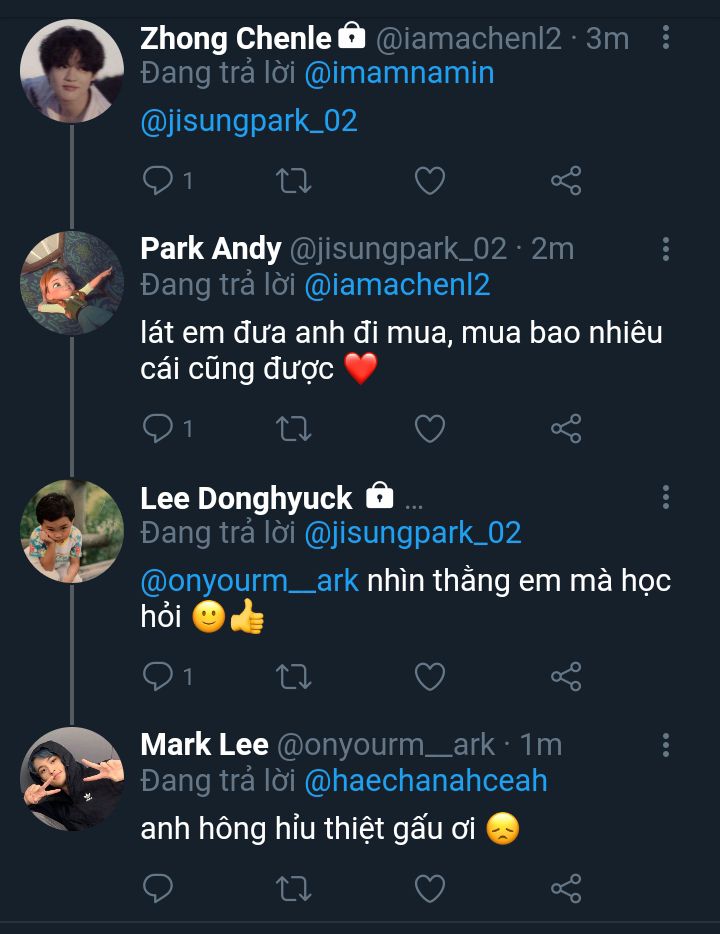The width and height of the screenshot is (720, 934).
Task: Retweet Lee Donghyuck's reply
Action: point(294,677)
